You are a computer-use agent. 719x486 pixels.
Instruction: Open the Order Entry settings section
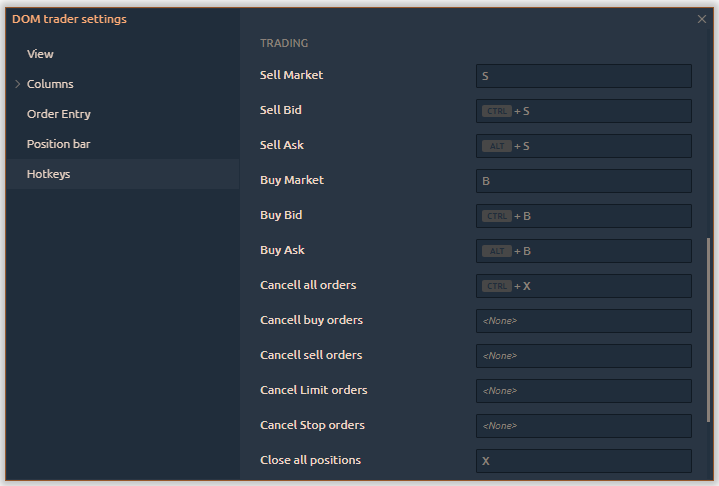point(59,114)
